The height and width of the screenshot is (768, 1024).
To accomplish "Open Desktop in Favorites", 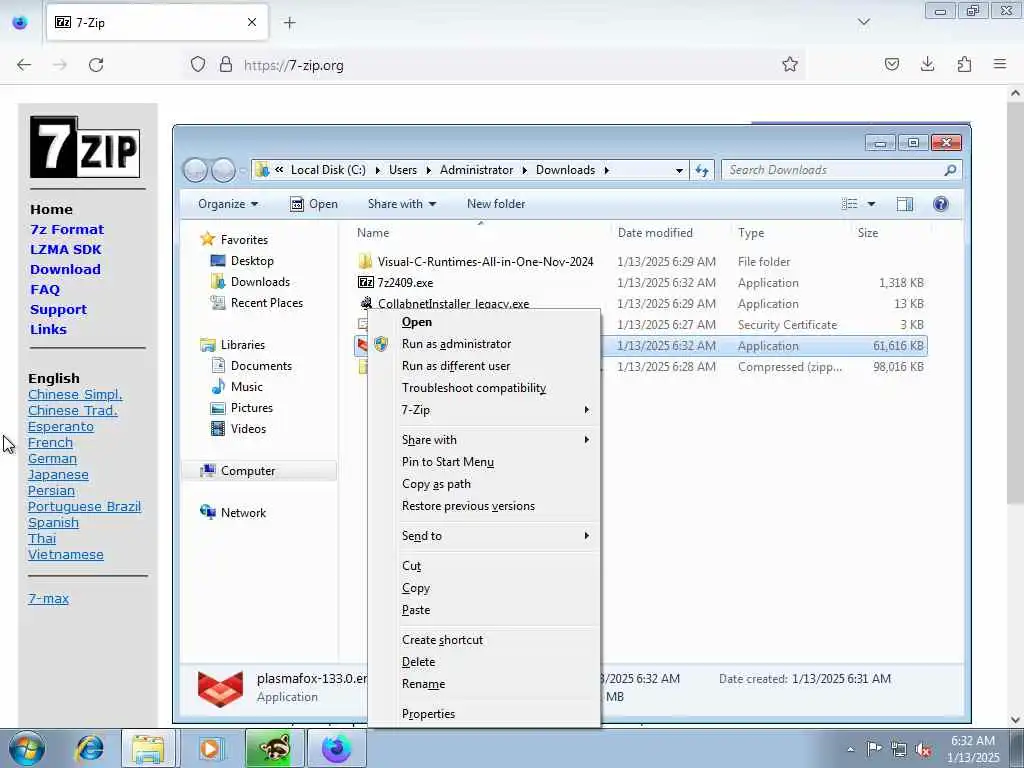I will tap(252, 261).
